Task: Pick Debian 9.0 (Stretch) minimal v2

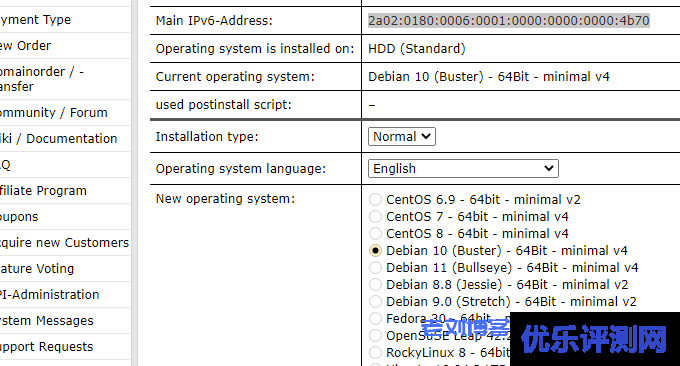Action: pos(375,301)
